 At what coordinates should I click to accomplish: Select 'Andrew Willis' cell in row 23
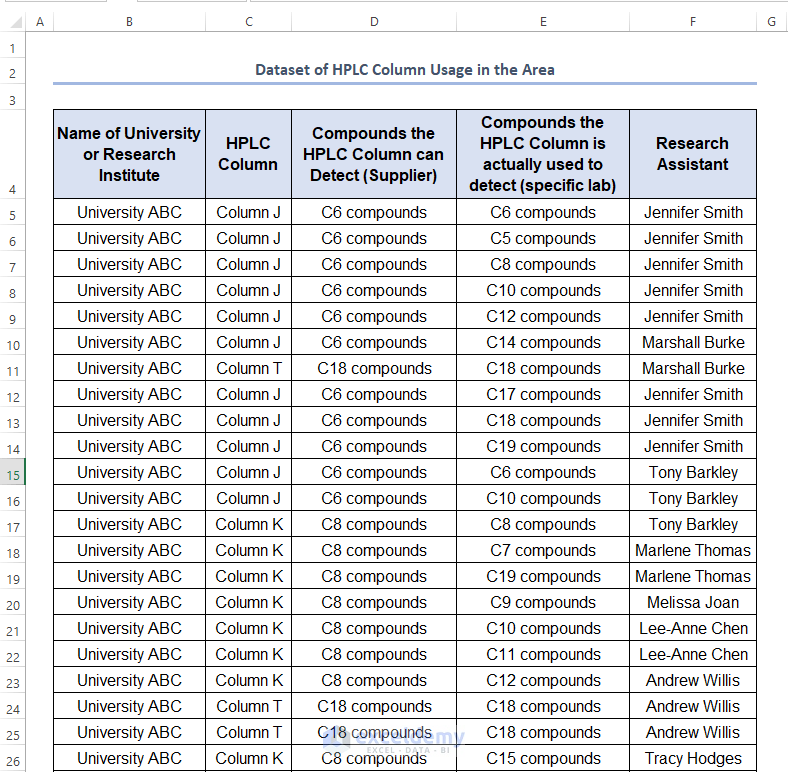pos(693,681)
